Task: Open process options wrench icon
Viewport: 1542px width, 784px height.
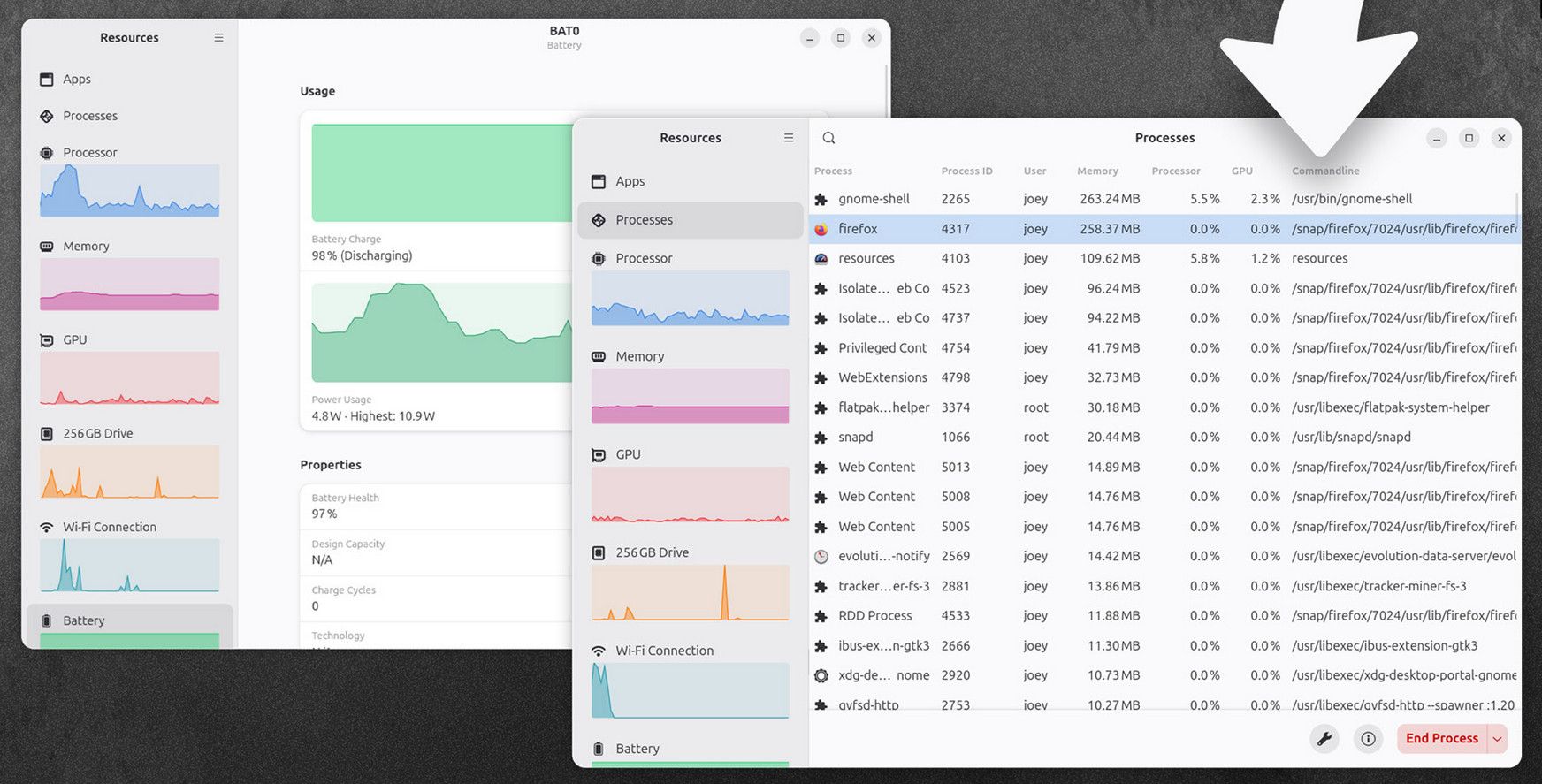Action: (x=1324, y=739)
